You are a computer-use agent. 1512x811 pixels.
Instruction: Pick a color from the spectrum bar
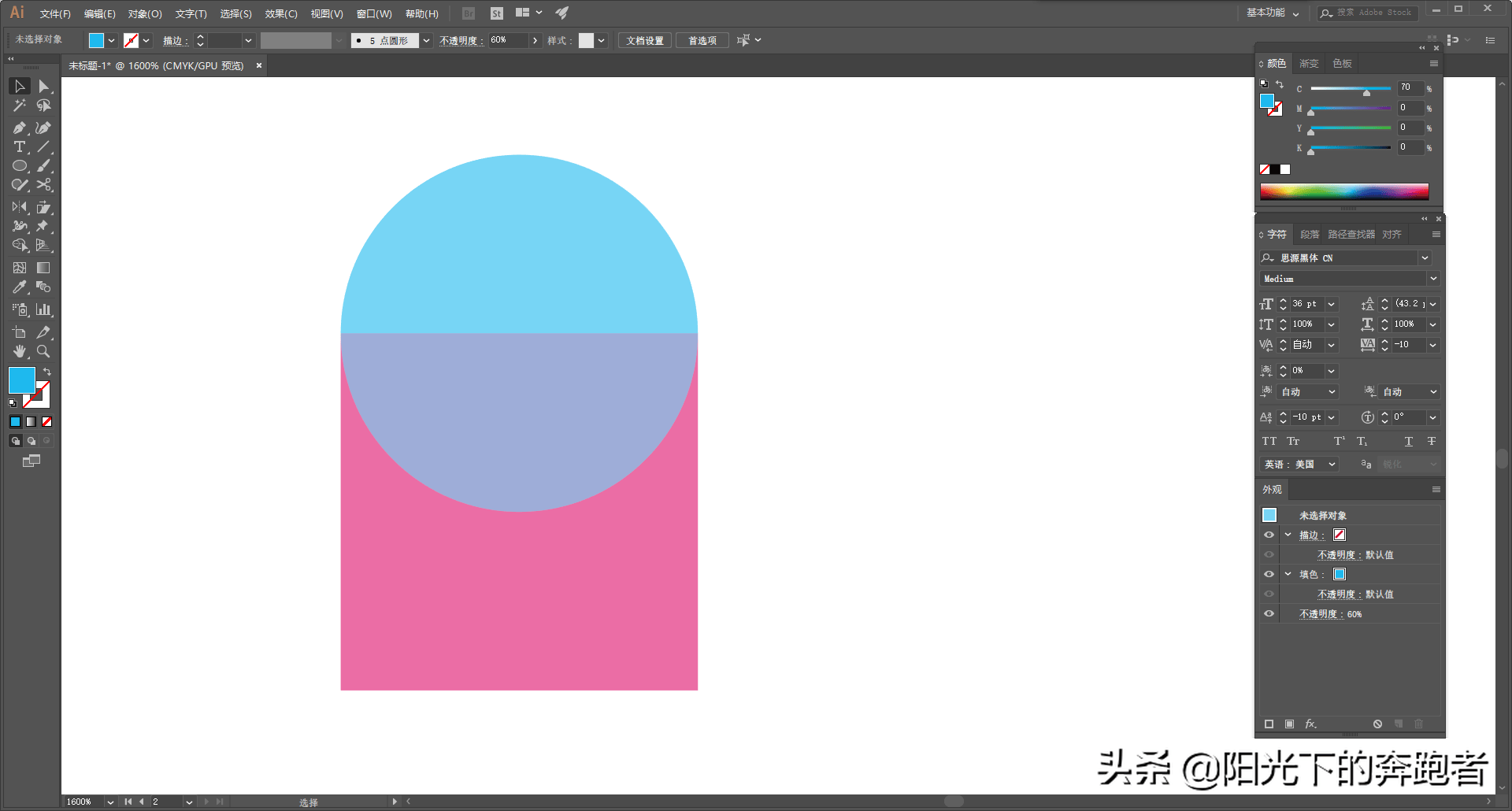[1343, 191]
